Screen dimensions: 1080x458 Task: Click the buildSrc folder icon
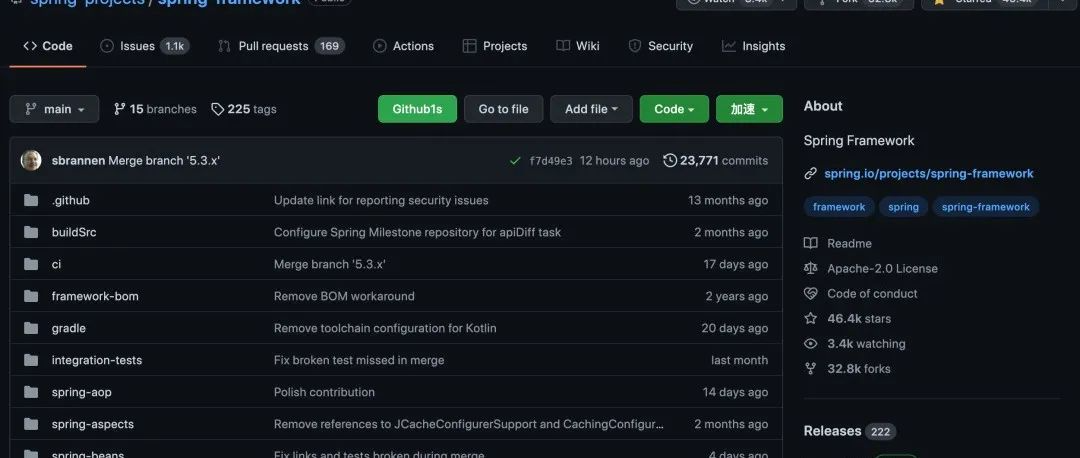[31, 232]
